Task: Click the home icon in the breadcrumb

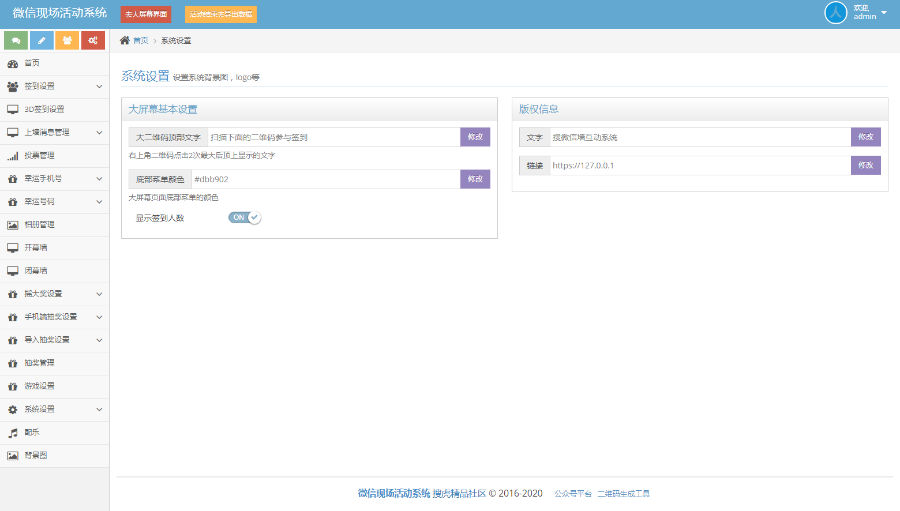Action: point(125,40)
